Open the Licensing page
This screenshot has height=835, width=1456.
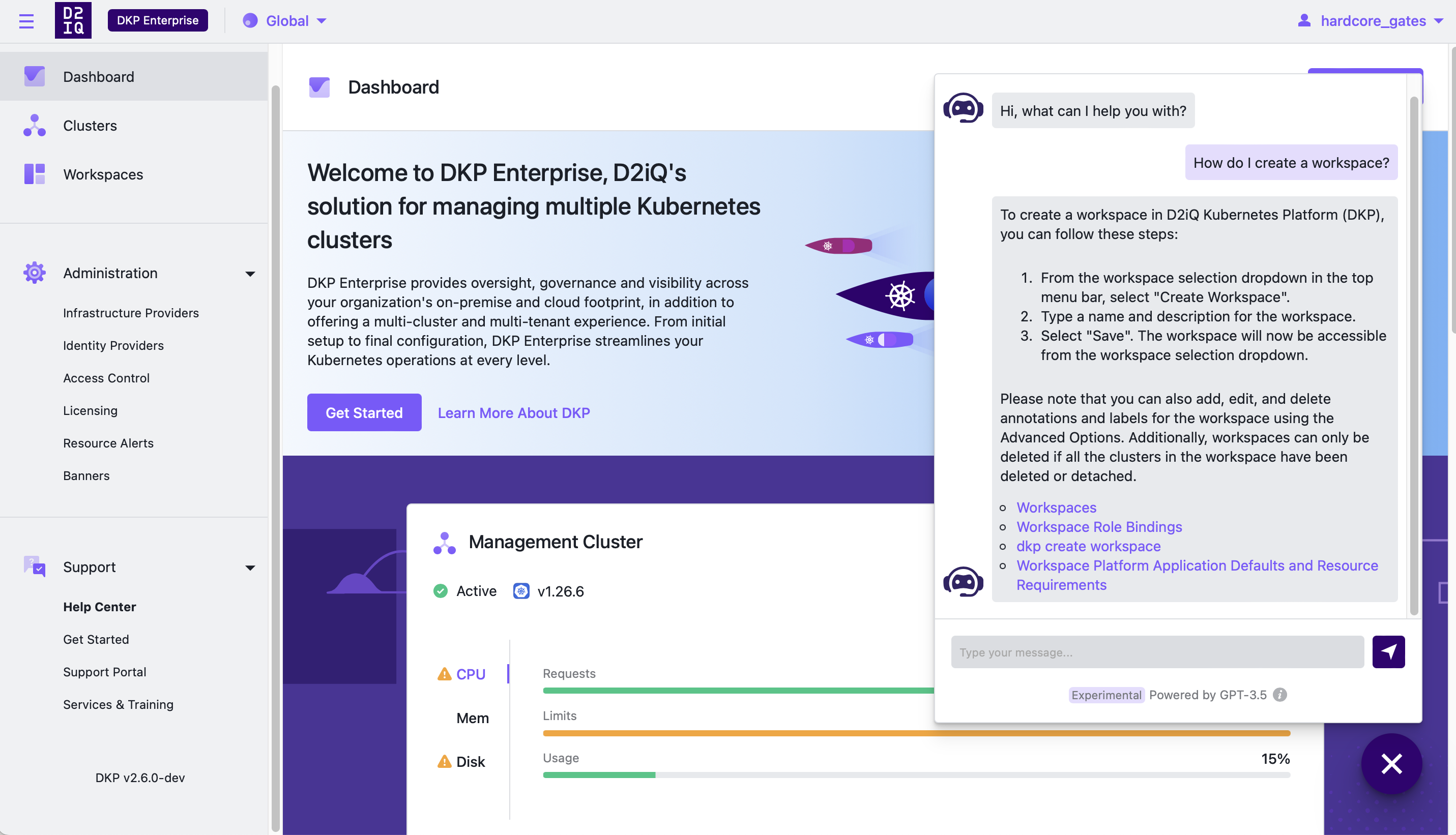90,410
